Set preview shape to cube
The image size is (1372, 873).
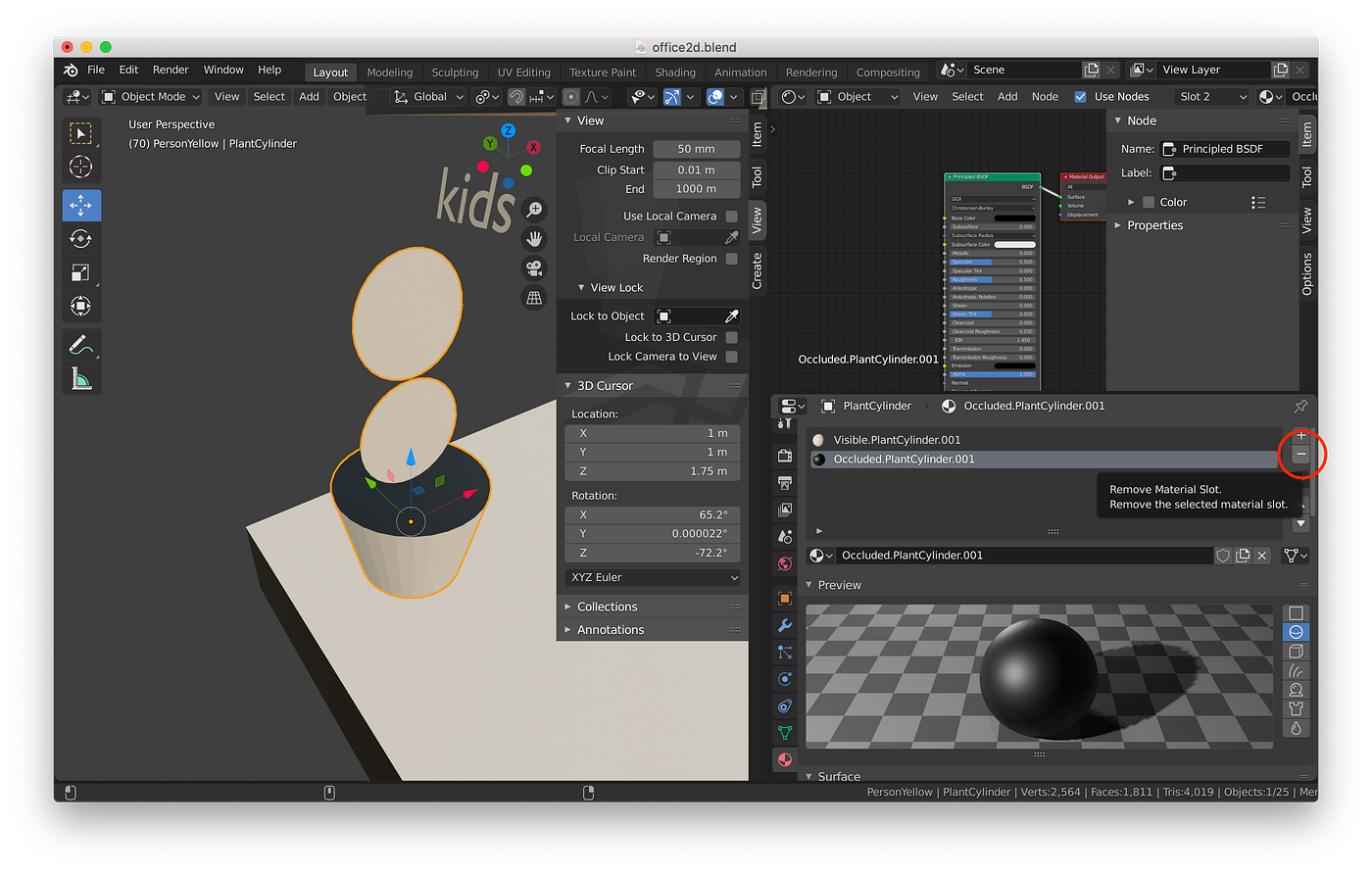(x=1296, y=652)
